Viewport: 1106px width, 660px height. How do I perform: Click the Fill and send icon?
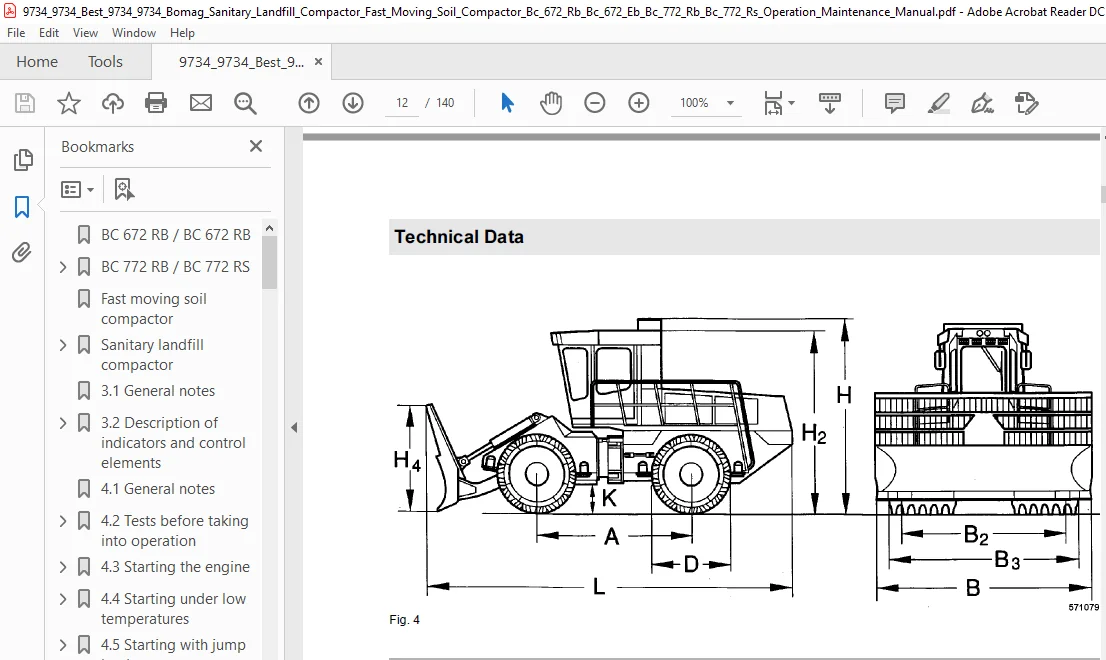[x=1026, y=103]
